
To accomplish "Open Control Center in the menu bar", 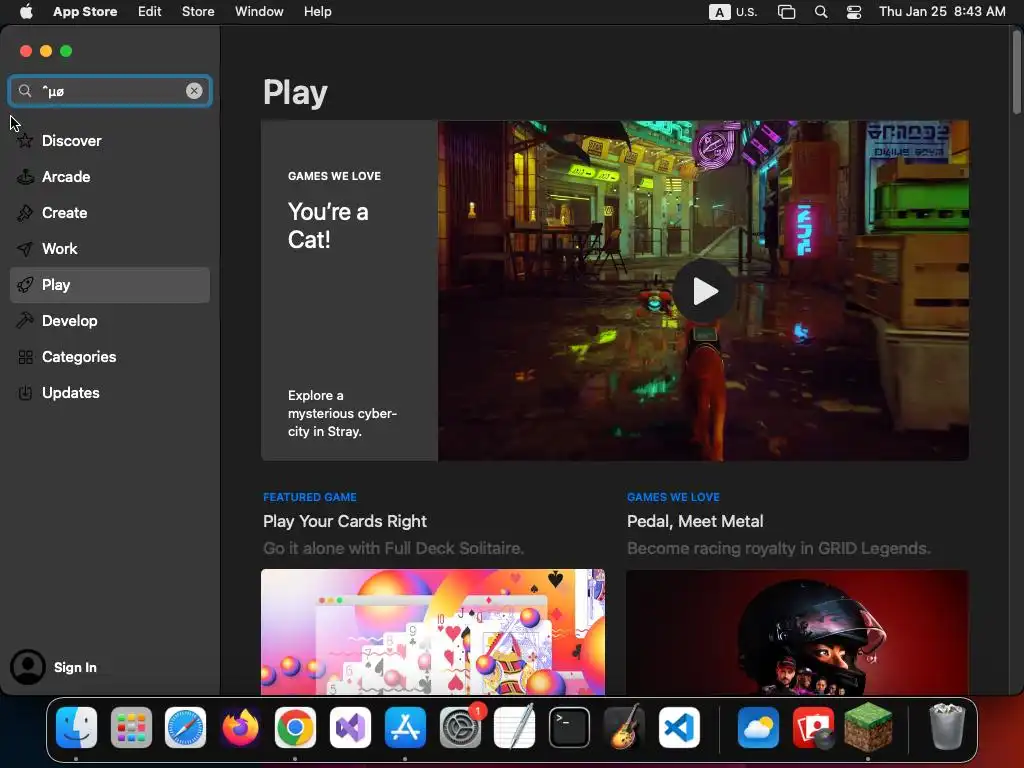I will pos(854,12).
